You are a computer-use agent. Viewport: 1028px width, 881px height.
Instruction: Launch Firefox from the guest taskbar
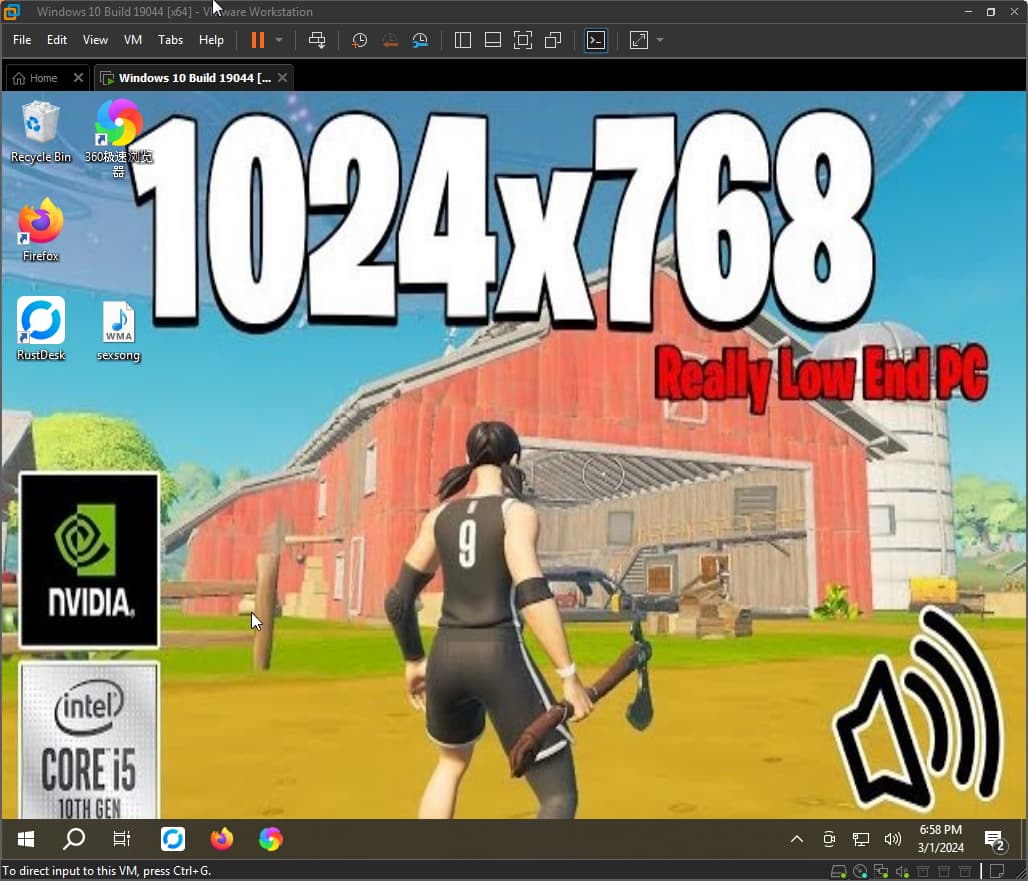click(x=222, y=839)
